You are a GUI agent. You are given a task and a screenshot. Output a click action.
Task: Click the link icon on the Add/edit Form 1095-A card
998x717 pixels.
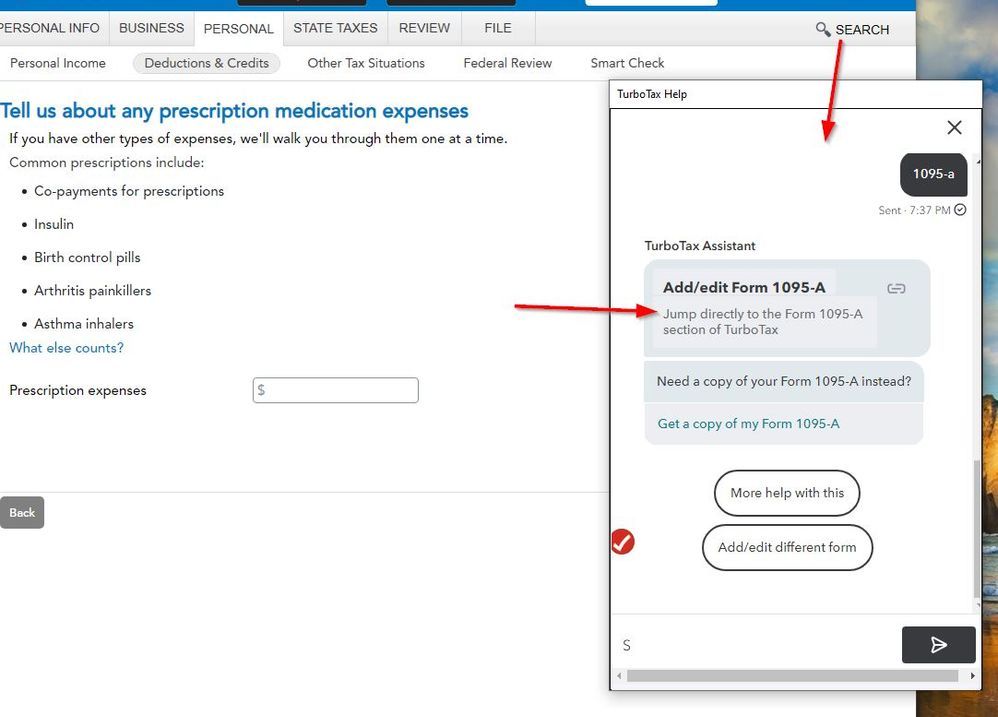[896, 289]
